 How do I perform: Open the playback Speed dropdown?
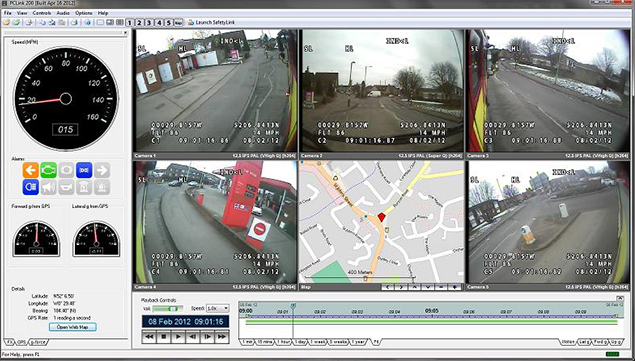tap(217, 308)
